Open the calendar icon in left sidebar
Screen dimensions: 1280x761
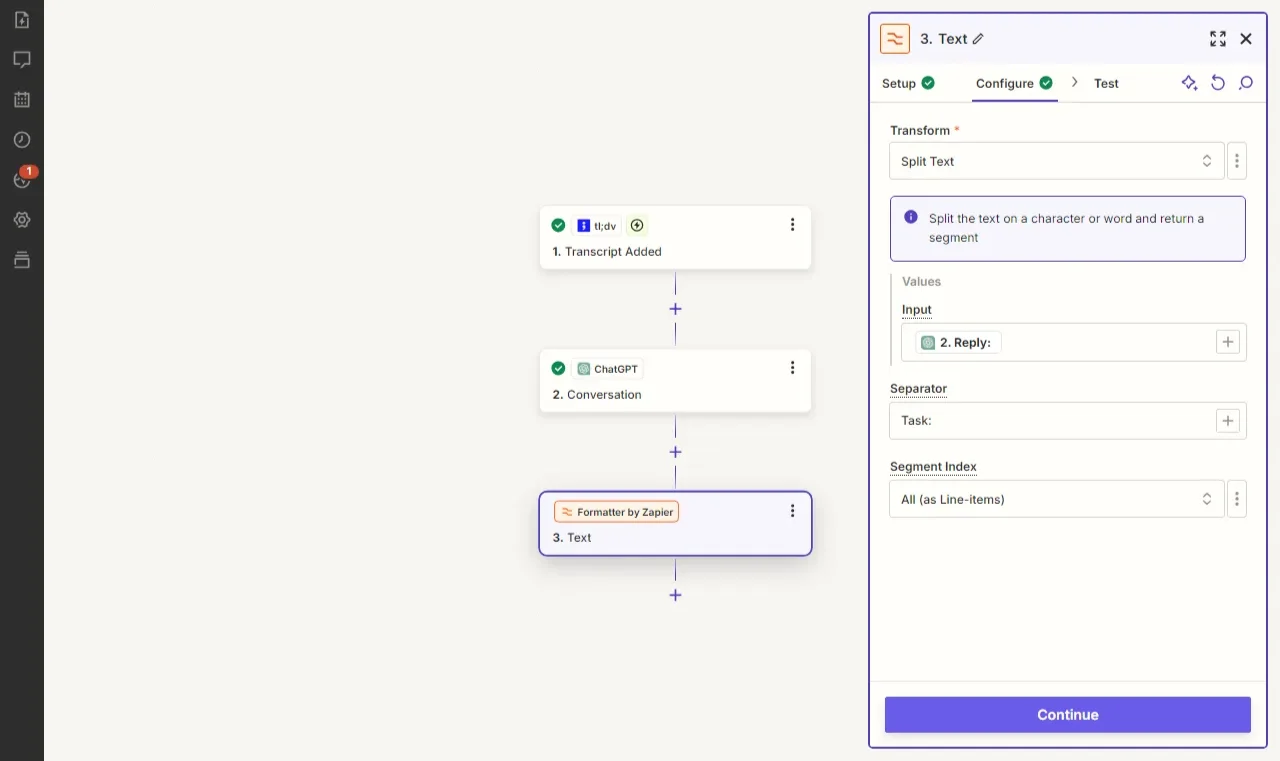[22, 99]
